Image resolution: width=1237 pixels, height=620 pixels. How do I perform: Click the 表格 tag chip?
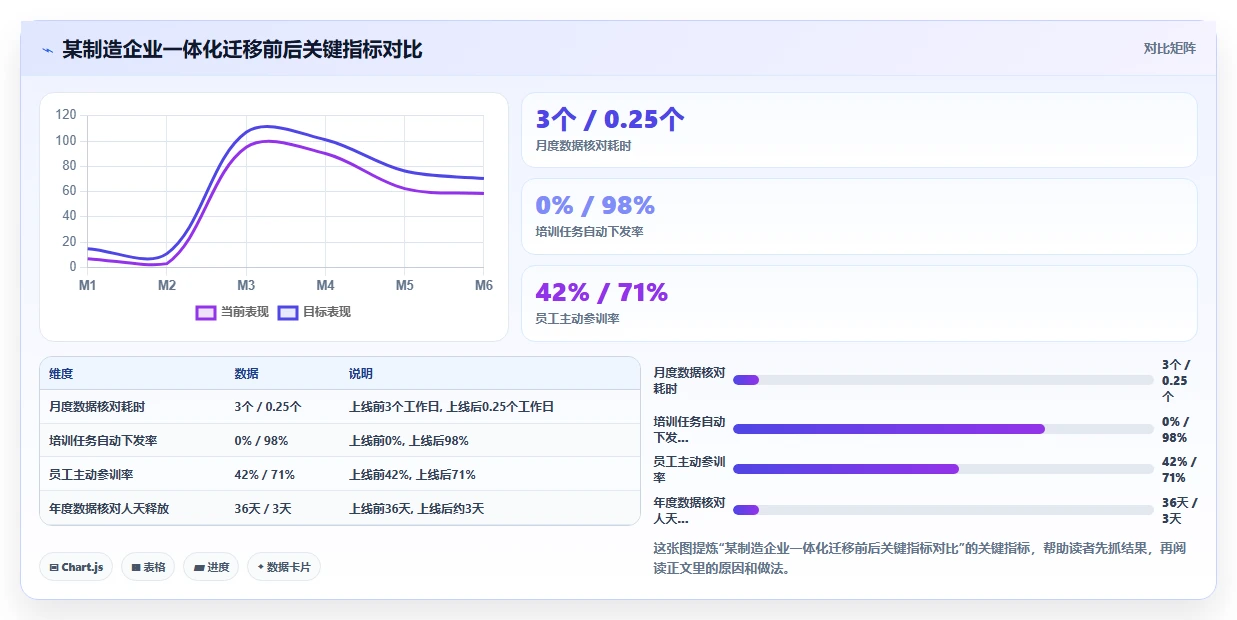pyautogui.click(x=148, y=567)
